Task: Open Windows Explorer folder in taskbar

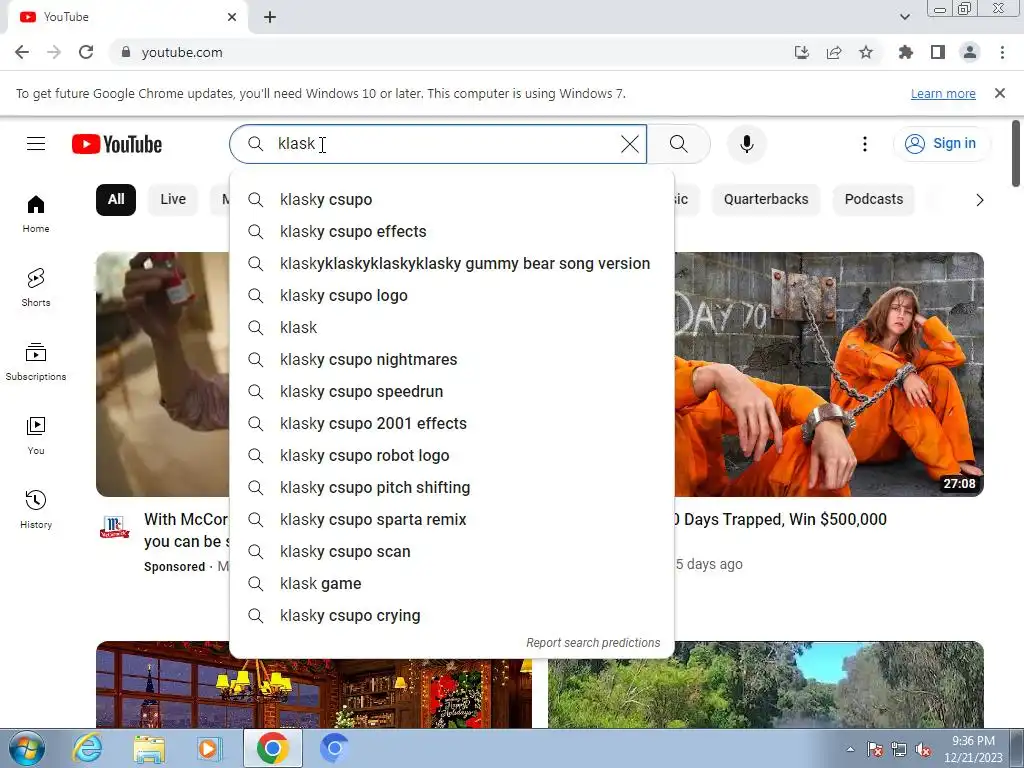Action: pyautogui.click(x=149, y=748)
